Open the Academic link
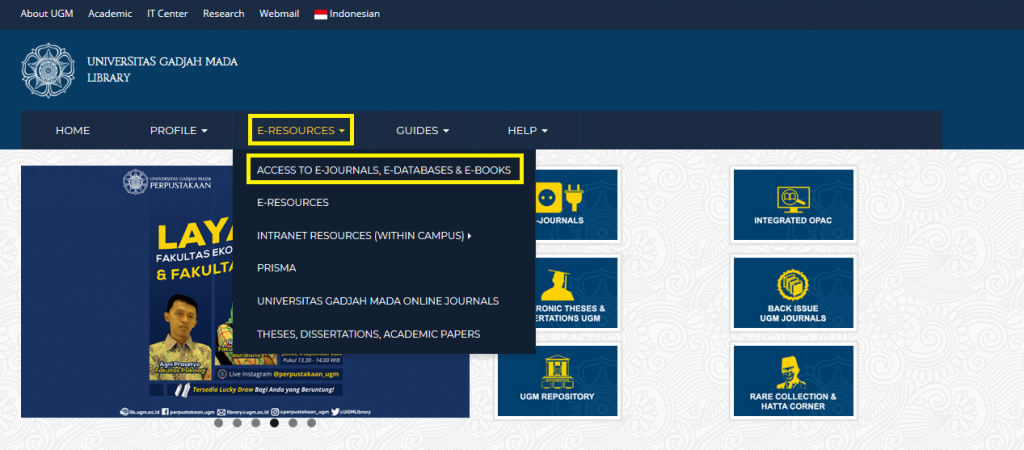 pyautogui.click(x=110, y=14)
